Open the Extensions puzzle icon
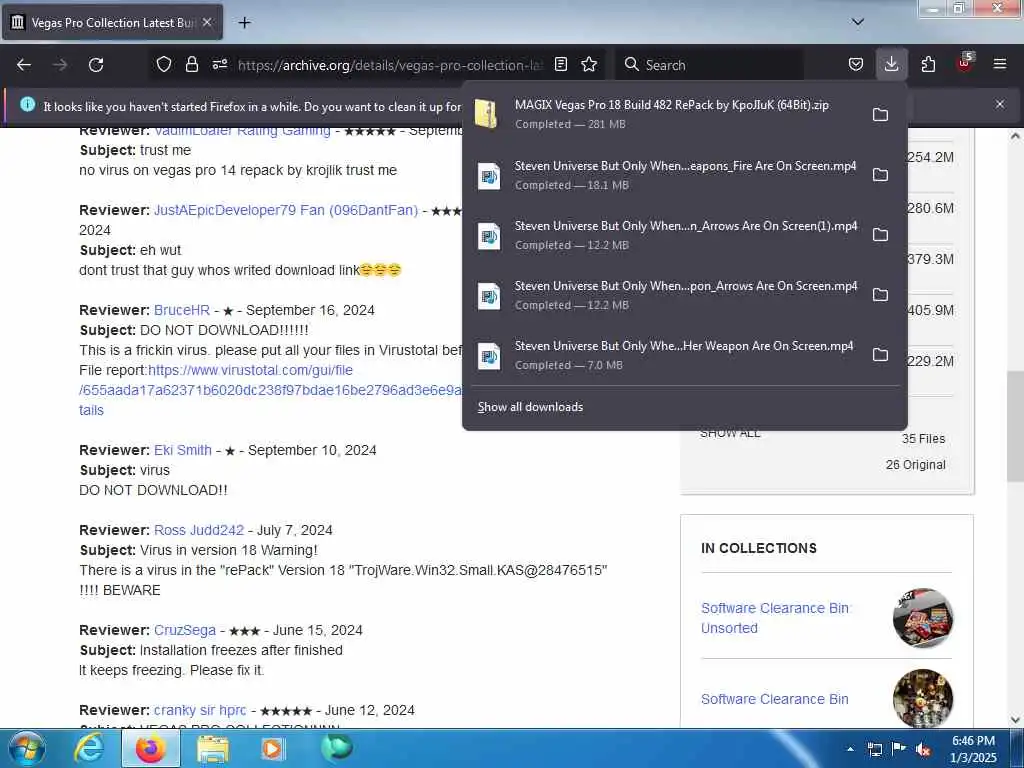This screenshot has height=768, width=1024. tap(928, 64)
